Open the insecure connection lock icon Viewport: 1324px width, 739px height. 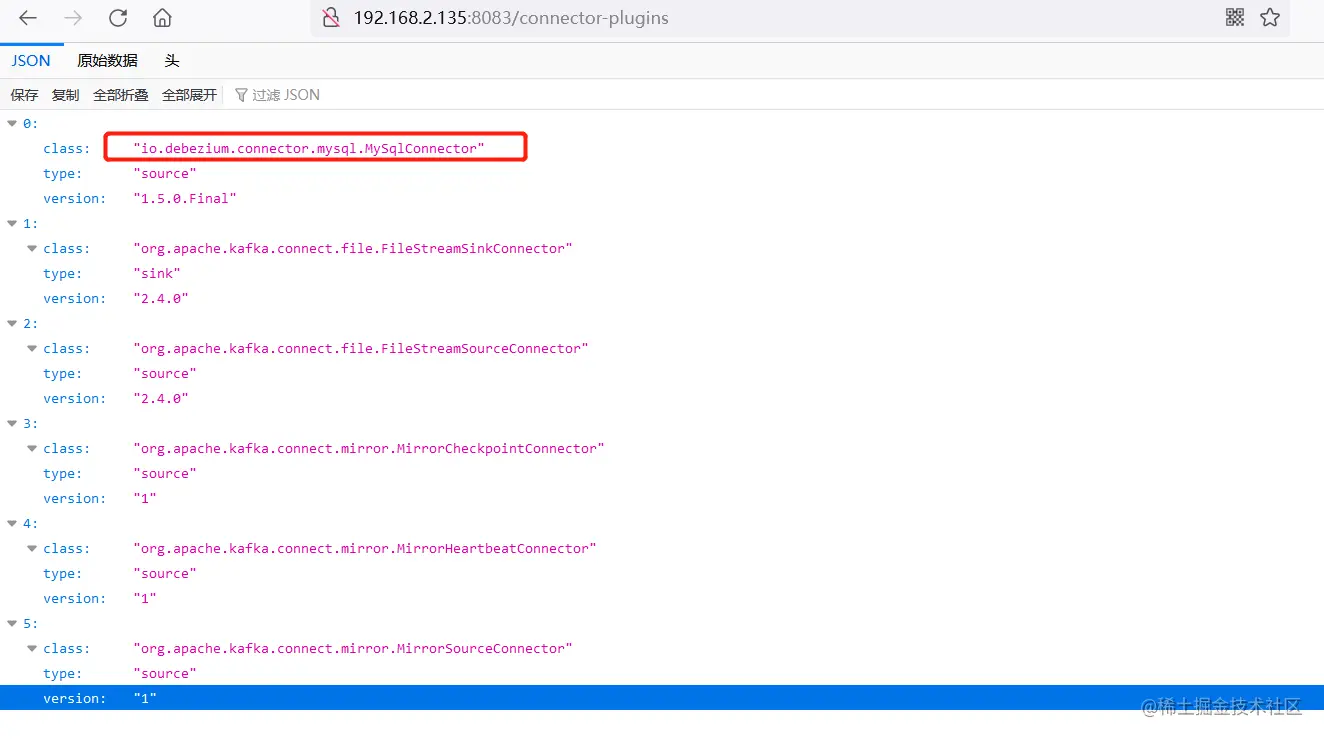(331, 18)
